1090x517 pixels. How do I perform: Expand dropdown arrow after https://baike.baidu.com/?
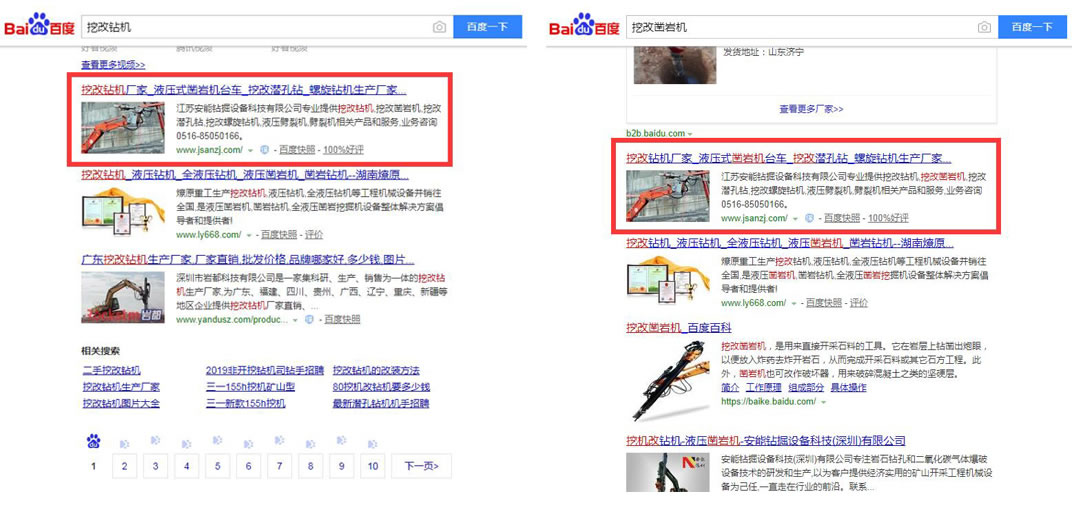[x=823, y=402]
